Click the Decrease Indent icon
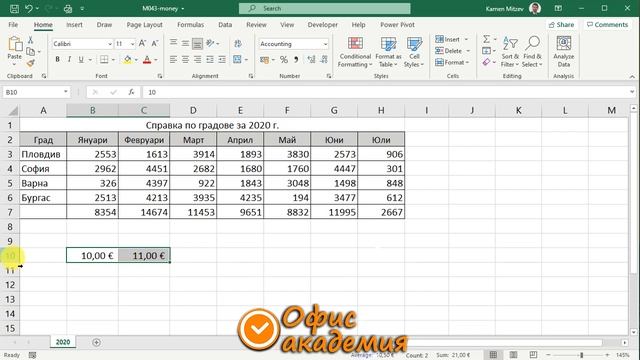The height and width of the screenshot is (360, 640). 210,60
